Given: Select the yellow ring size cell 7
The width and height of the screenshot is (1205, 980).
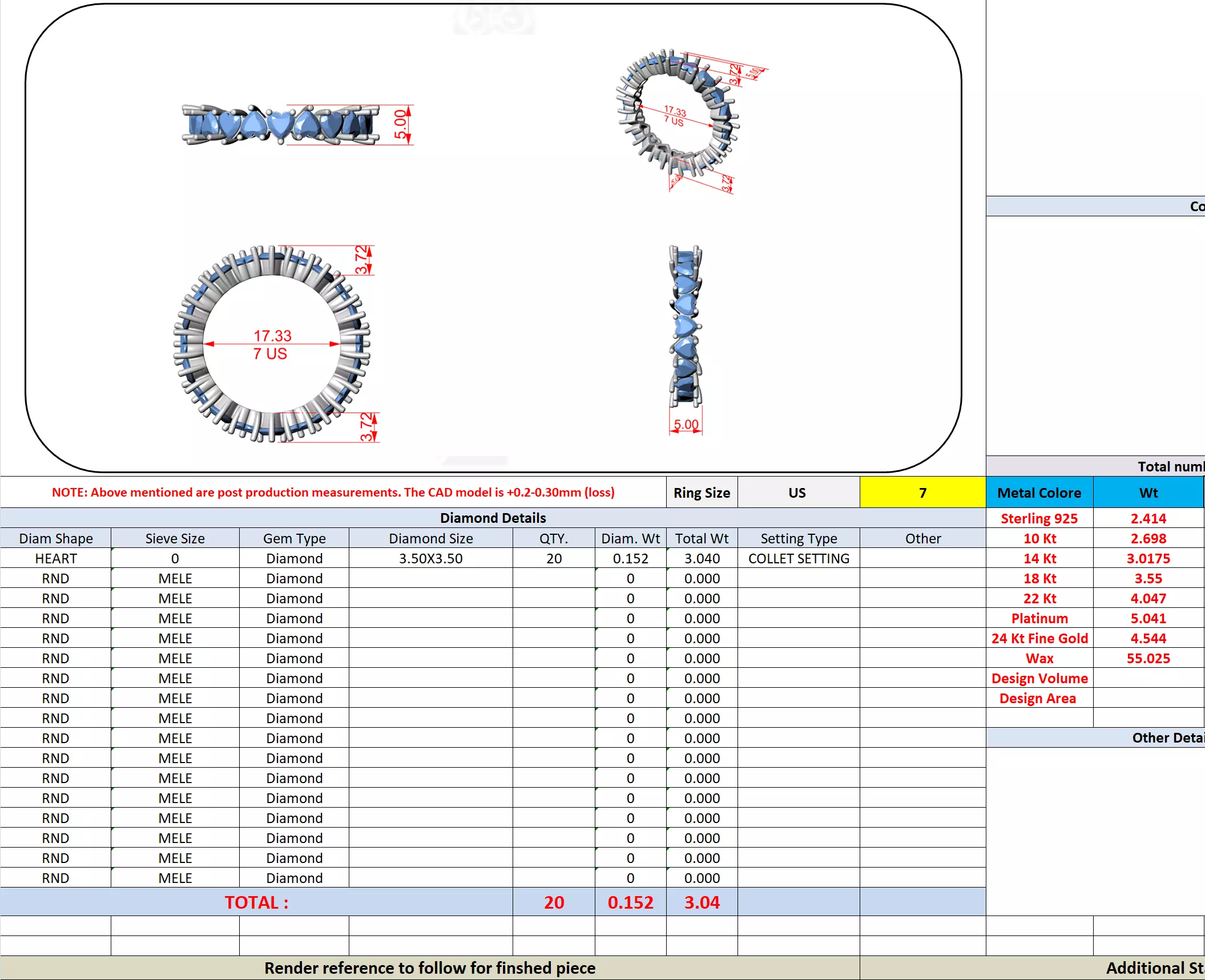Looking at the screenshot, I should [x=922, y=493].
